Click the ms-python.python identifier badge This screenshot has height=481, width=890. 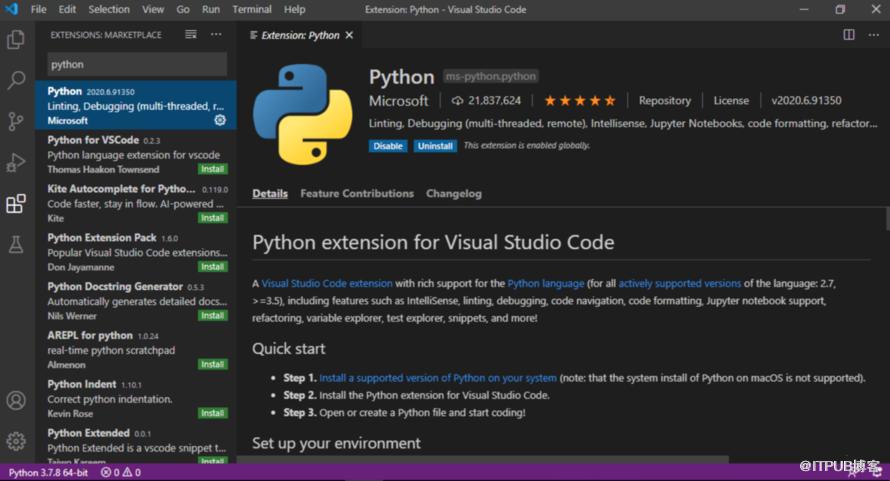(x=490, y=76)
